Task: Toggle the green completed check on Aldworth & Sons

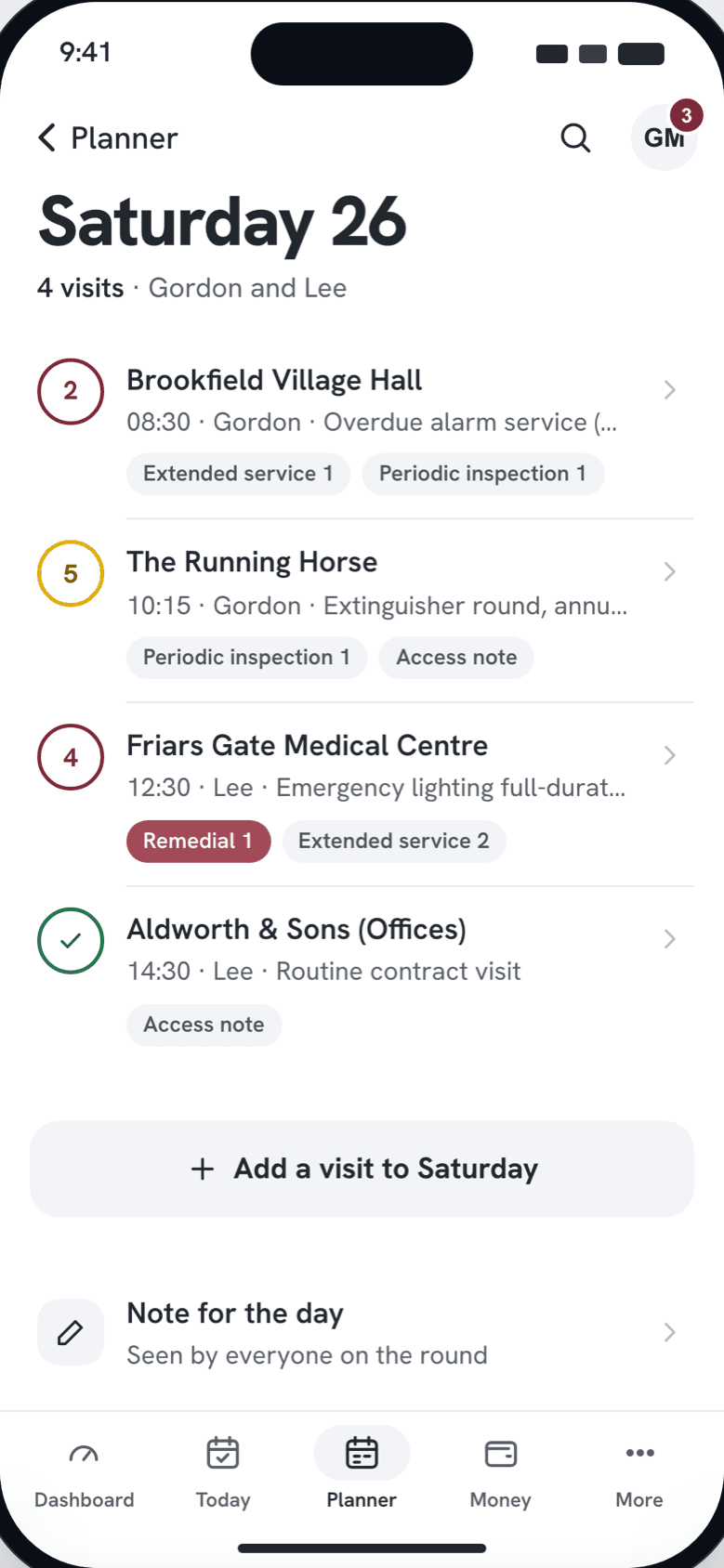Action: click(71, 940)
